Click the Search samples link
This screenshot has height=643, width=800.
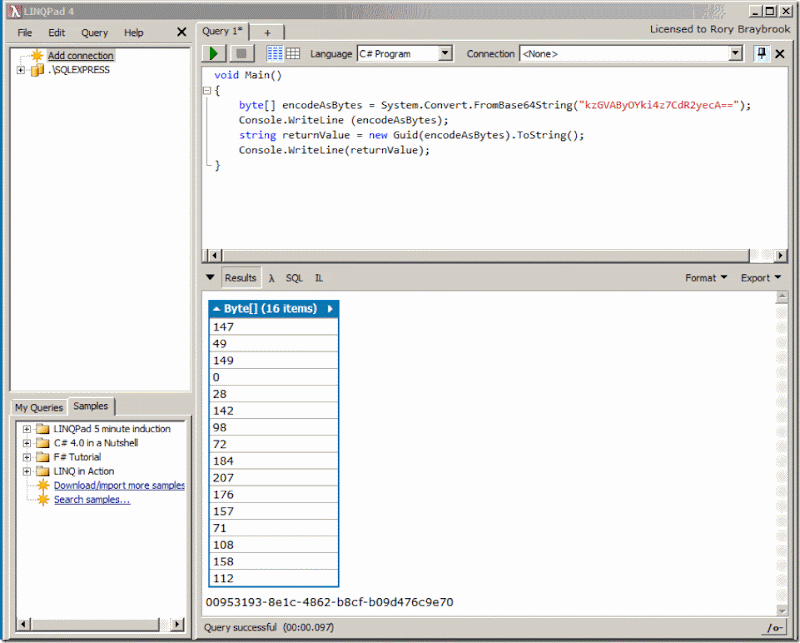point(91,499)
